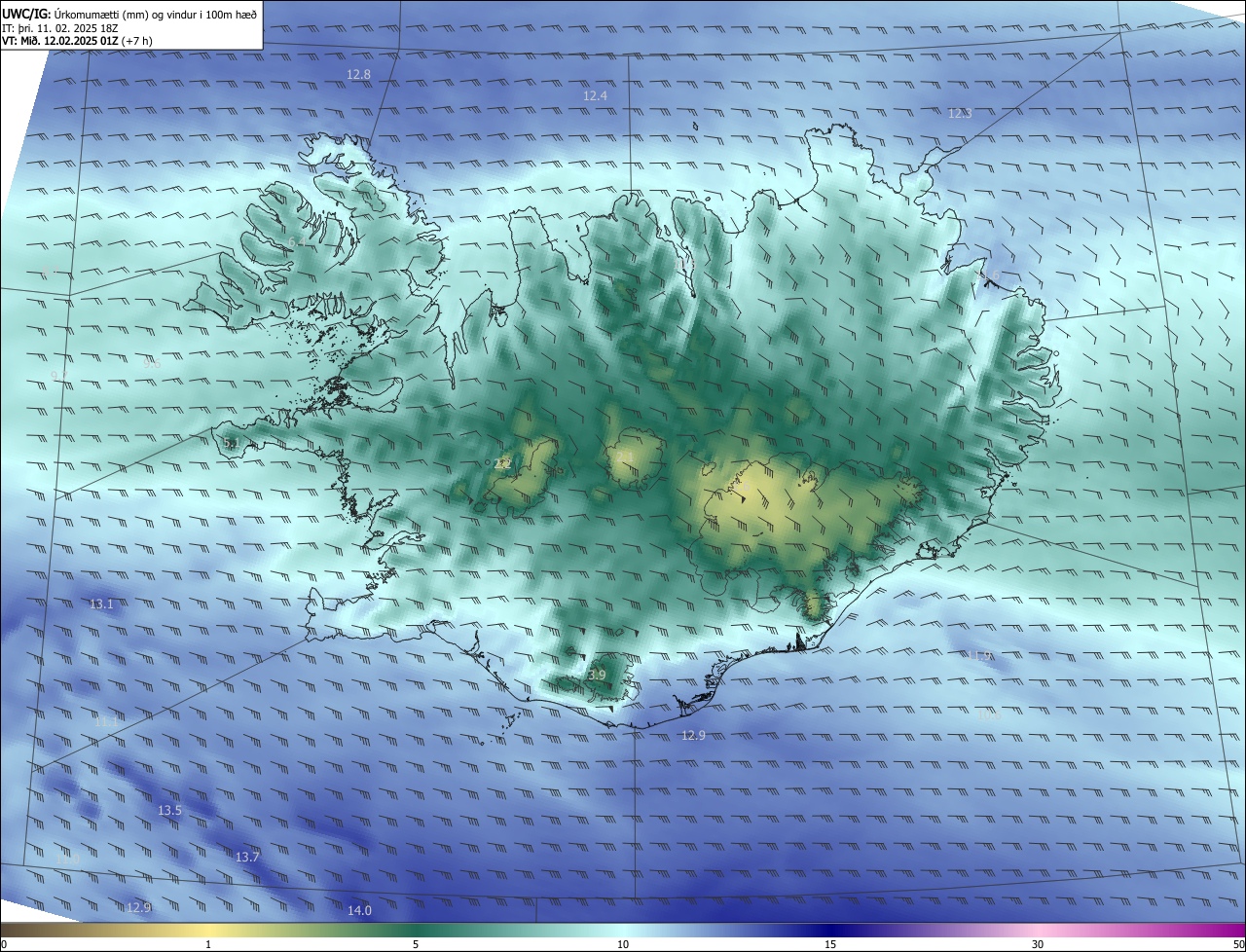Click the 6.4 value over Westfjords
This screenshot has width=1246, height=952.
pyautogui.click(x=295, y=240)
